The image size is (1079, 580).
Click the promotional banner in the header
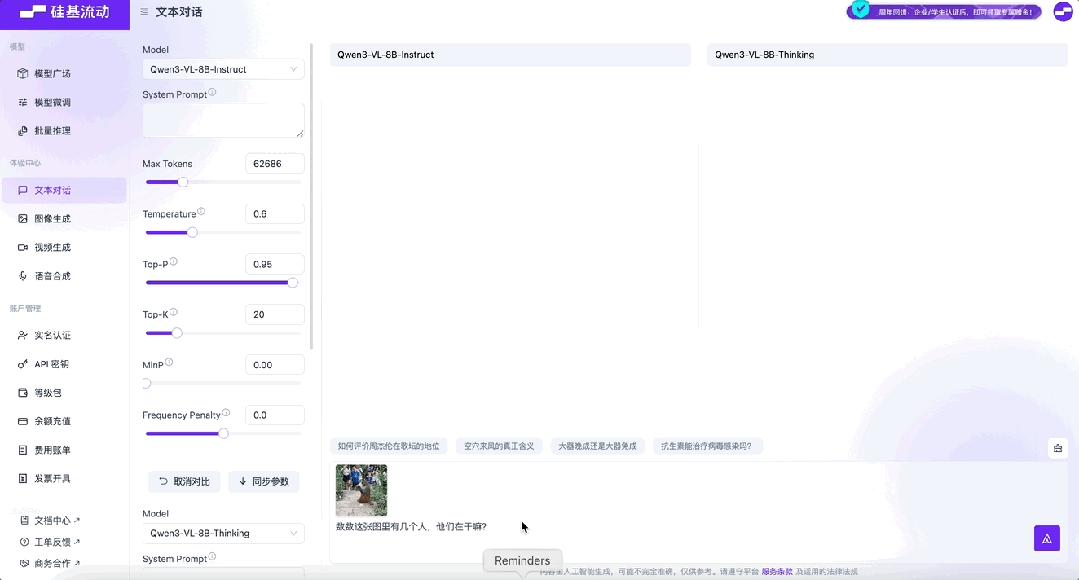pos(944,12)
